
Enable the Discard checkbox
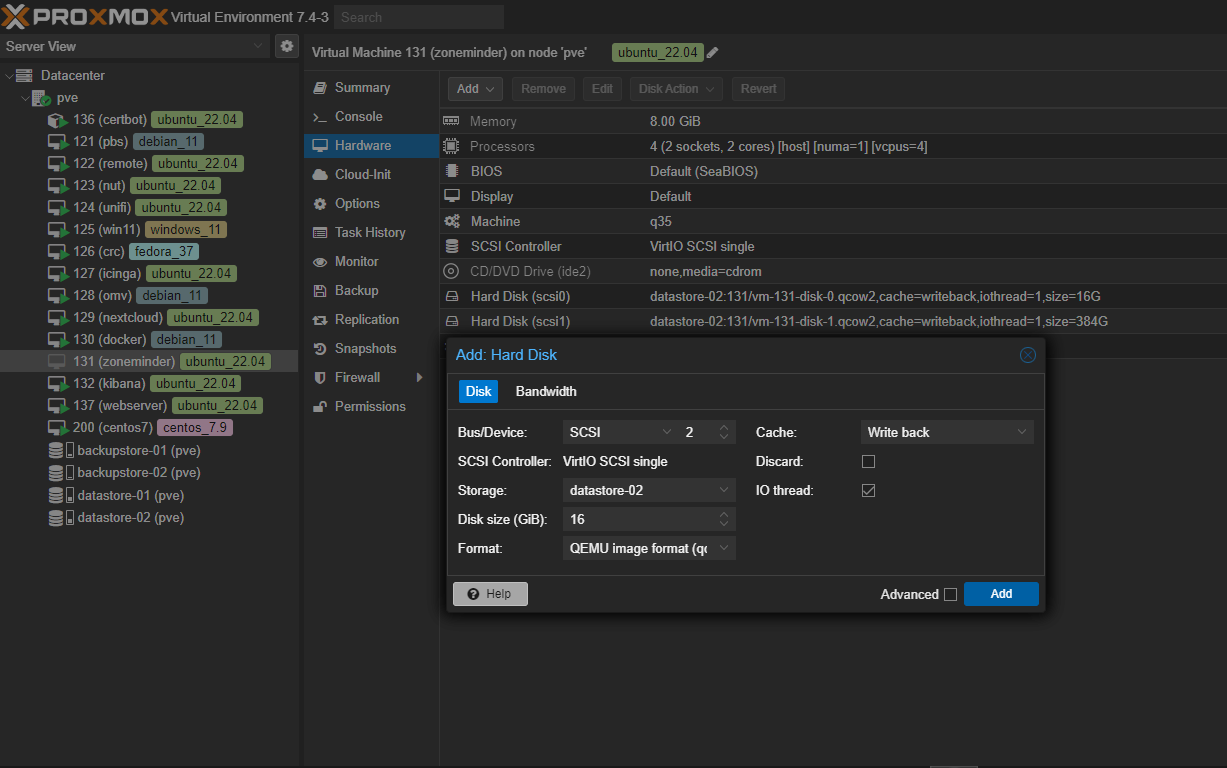click(868, 462)
